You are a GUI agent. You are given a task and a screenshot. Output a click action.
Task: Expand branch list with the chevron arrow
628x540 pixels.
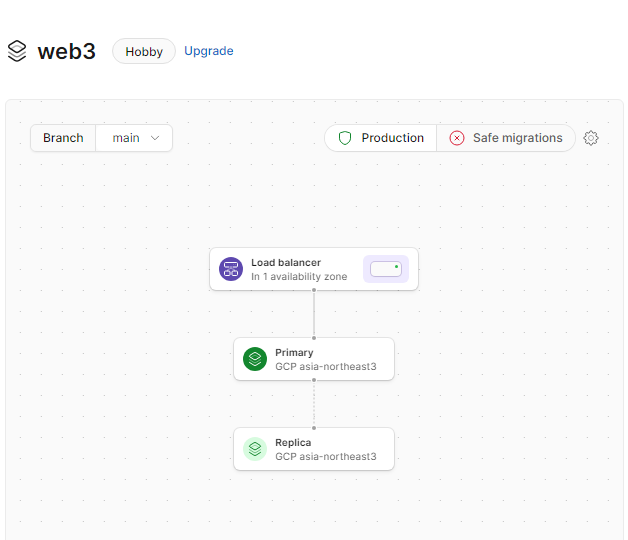[x=155, y=138]
